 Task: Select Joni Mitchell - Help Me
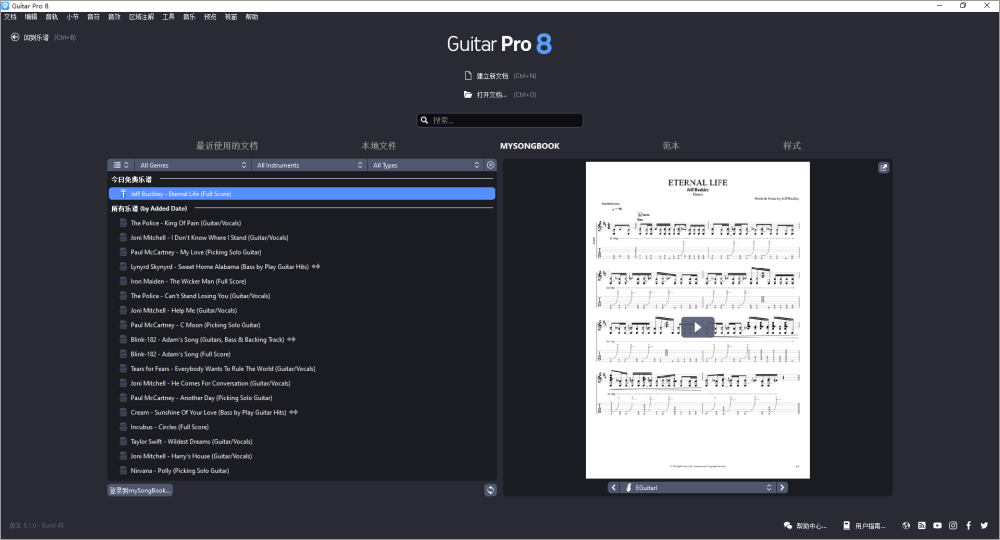coord(184,310)
